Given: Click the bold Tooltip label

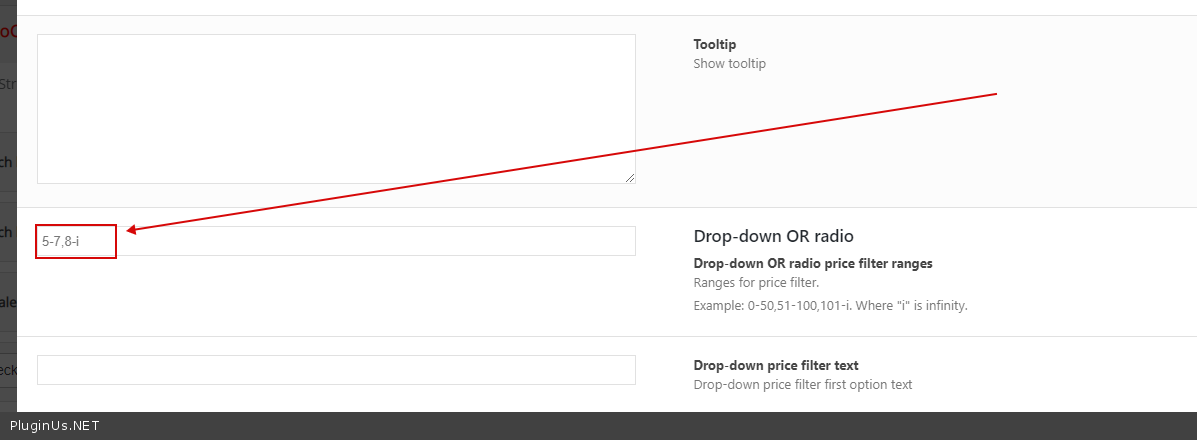Looking at the screenshot, I should 714,44.
